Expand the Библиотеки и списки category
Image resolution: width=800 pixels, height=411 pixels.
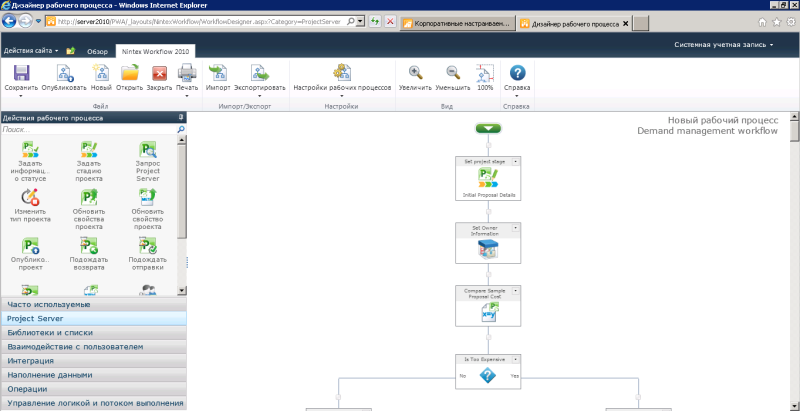(x=93, y=332)
